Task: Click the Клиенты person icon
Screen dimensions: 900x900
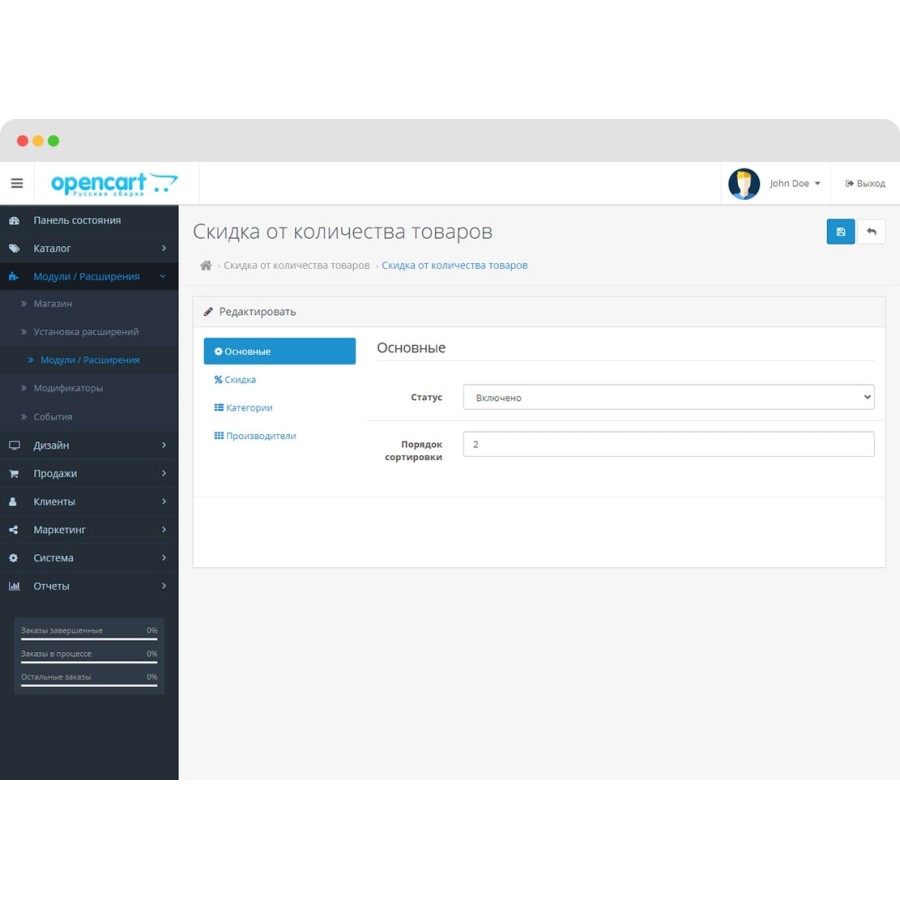Action: point(13,502)
